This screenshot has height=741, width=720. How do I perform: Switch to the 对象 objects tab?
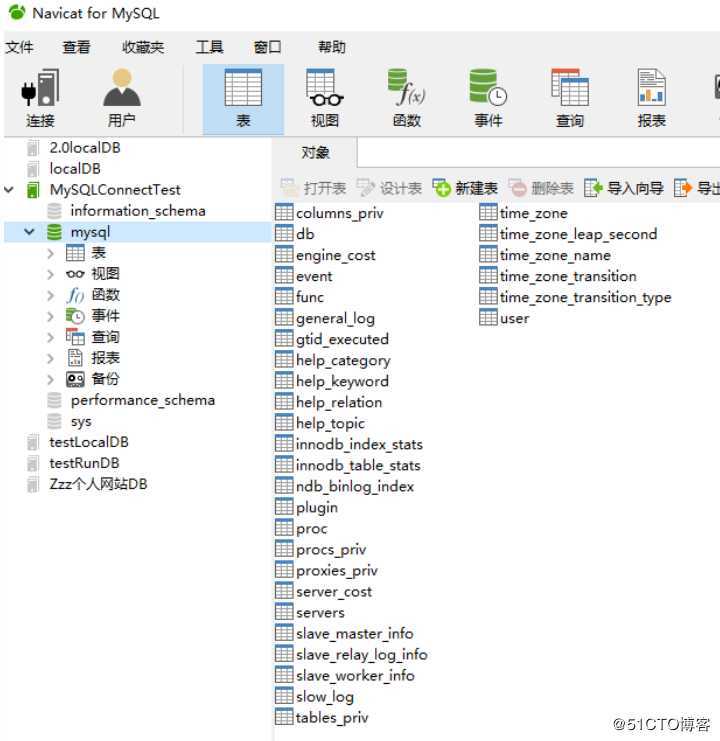click(x=315, y=153)
